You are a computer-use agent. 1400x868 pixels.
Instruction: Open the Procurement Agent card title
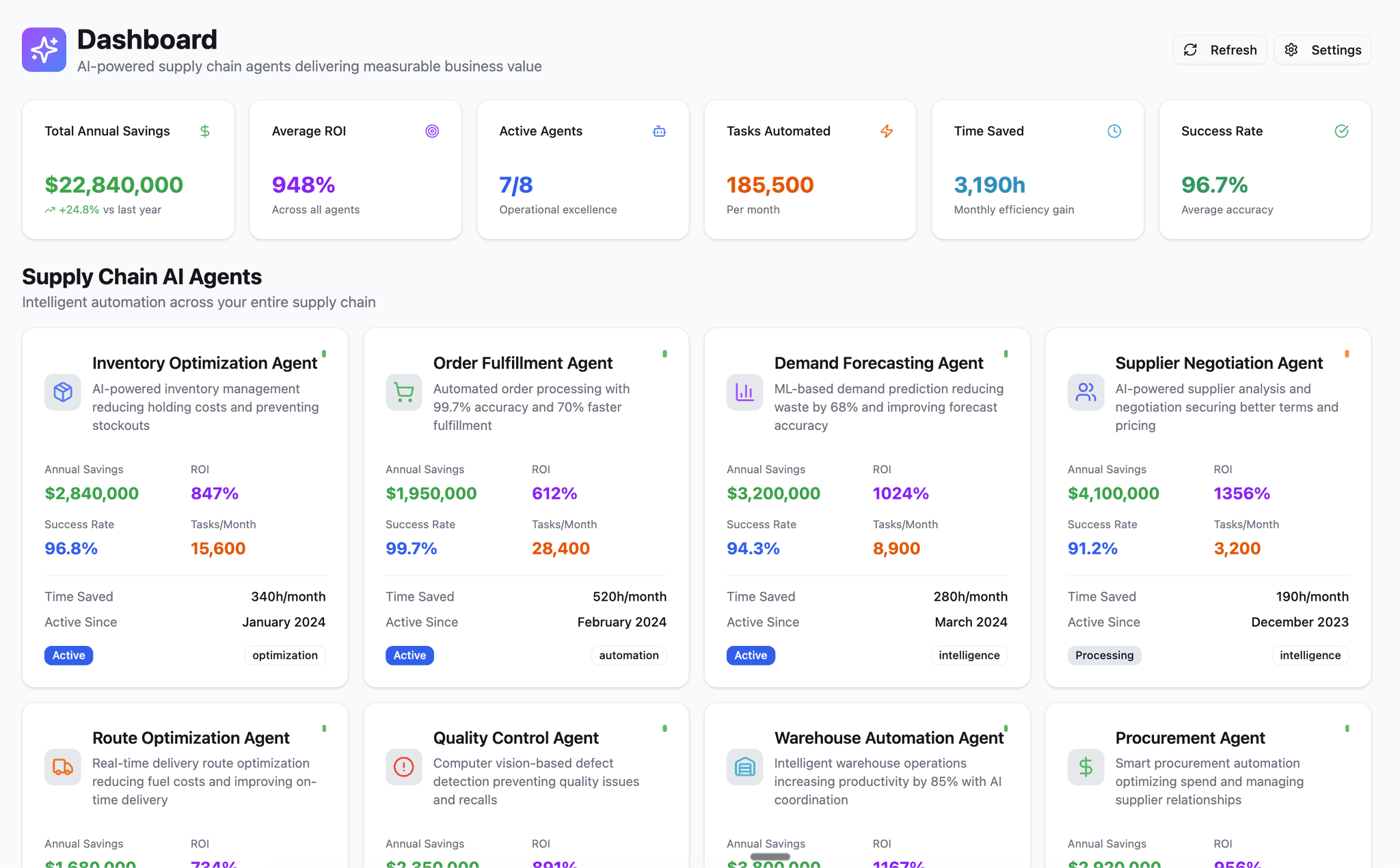pos(1189,738)
